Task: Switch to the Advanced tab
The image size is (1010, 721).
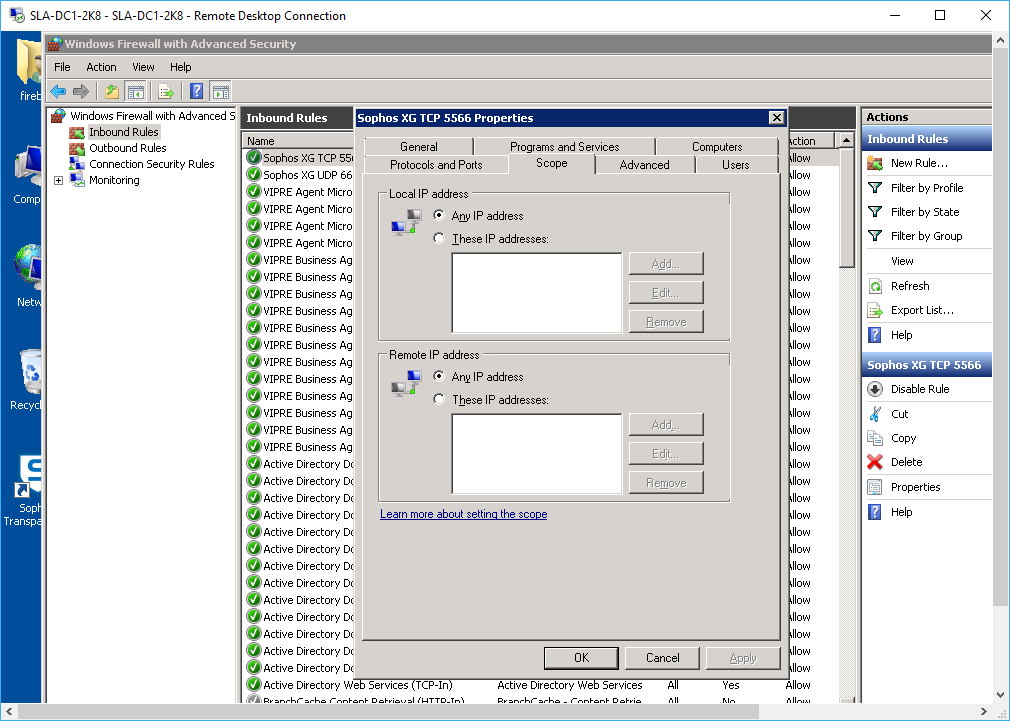Action: pos(644,165)
